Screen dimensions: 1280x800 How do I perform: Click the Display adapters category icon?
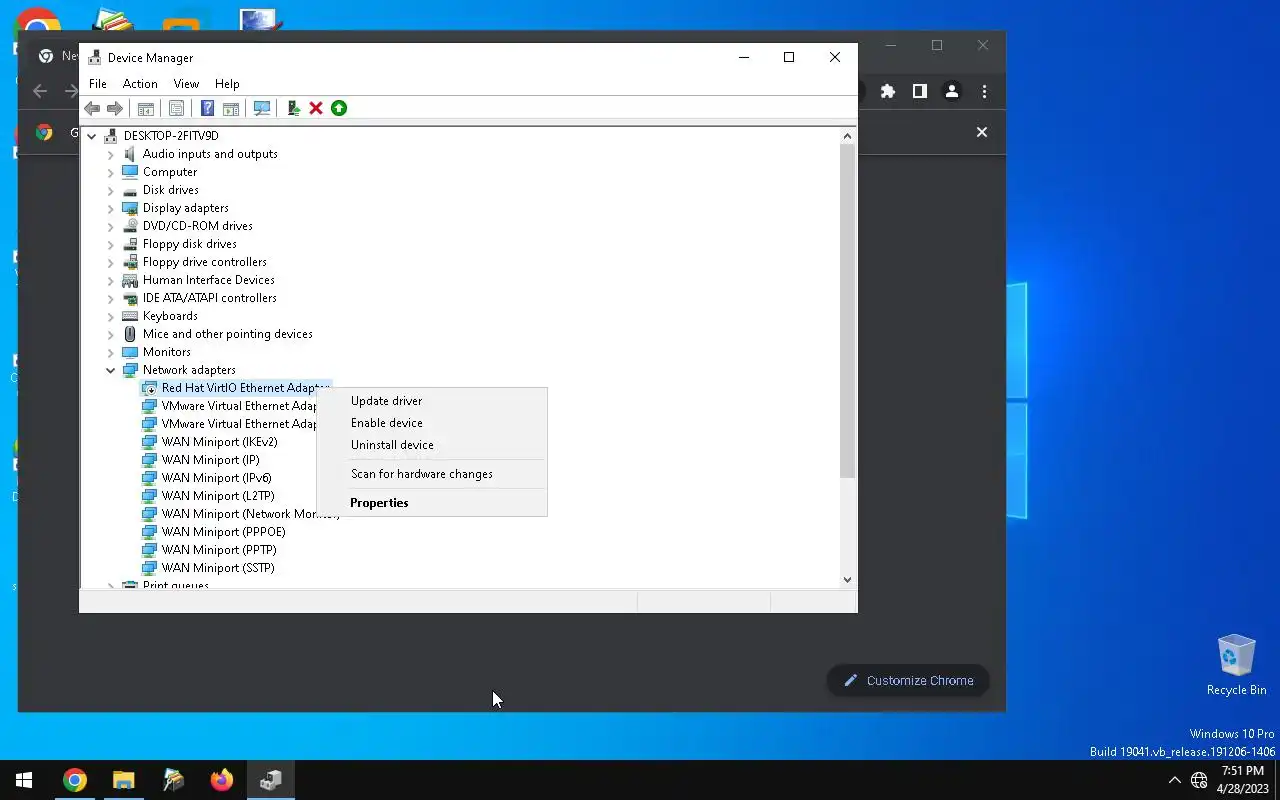130,208
